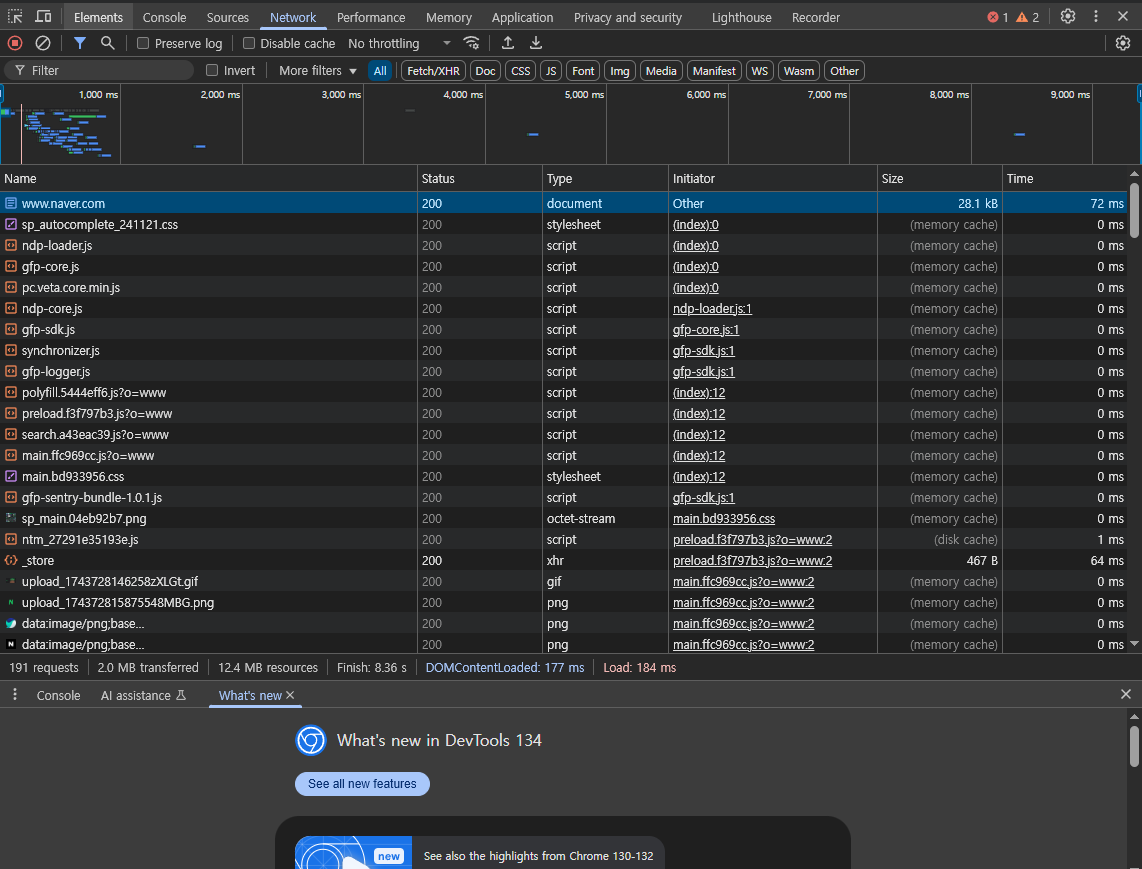
Task: Open the Lighthouse tab
Action: [x=741, y=17]
